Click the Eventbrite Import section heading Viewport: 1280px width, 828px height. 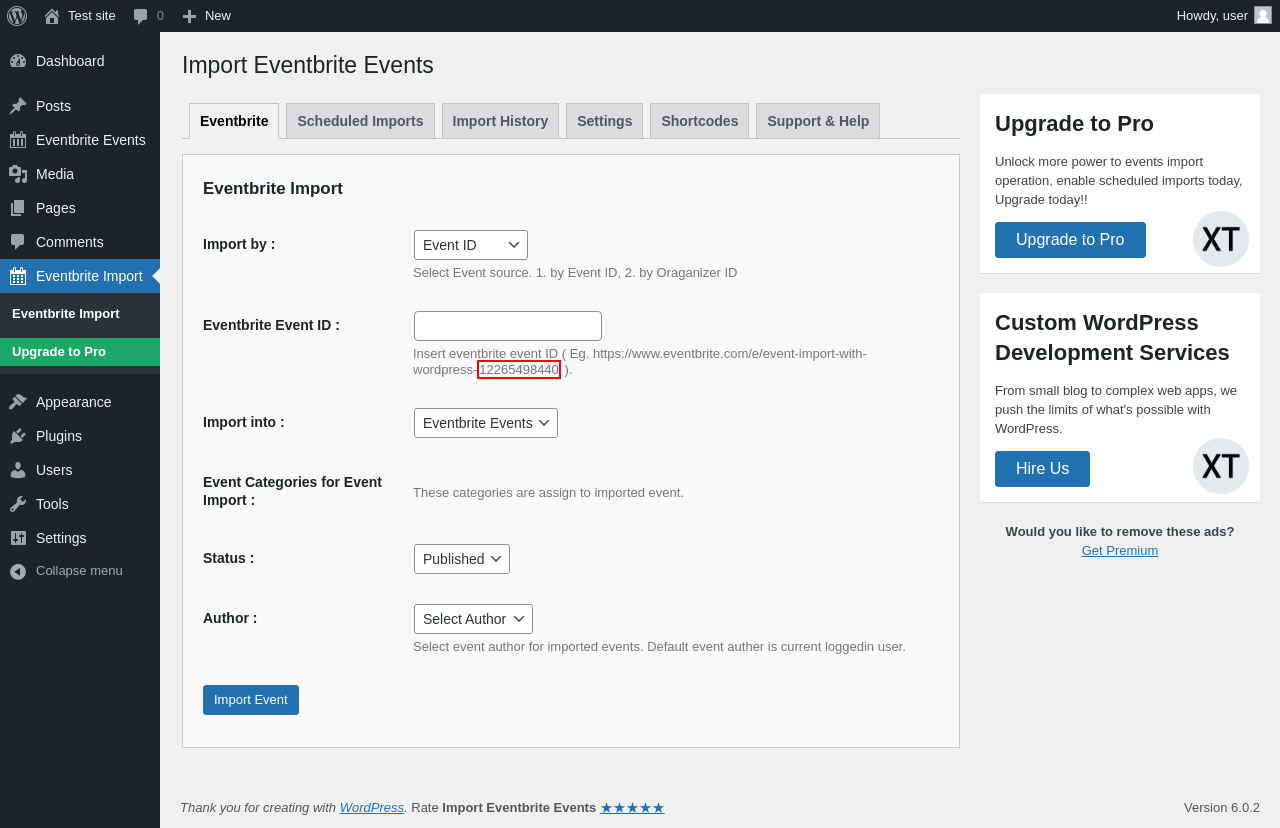pyautogui.click(x=273, y=189)
